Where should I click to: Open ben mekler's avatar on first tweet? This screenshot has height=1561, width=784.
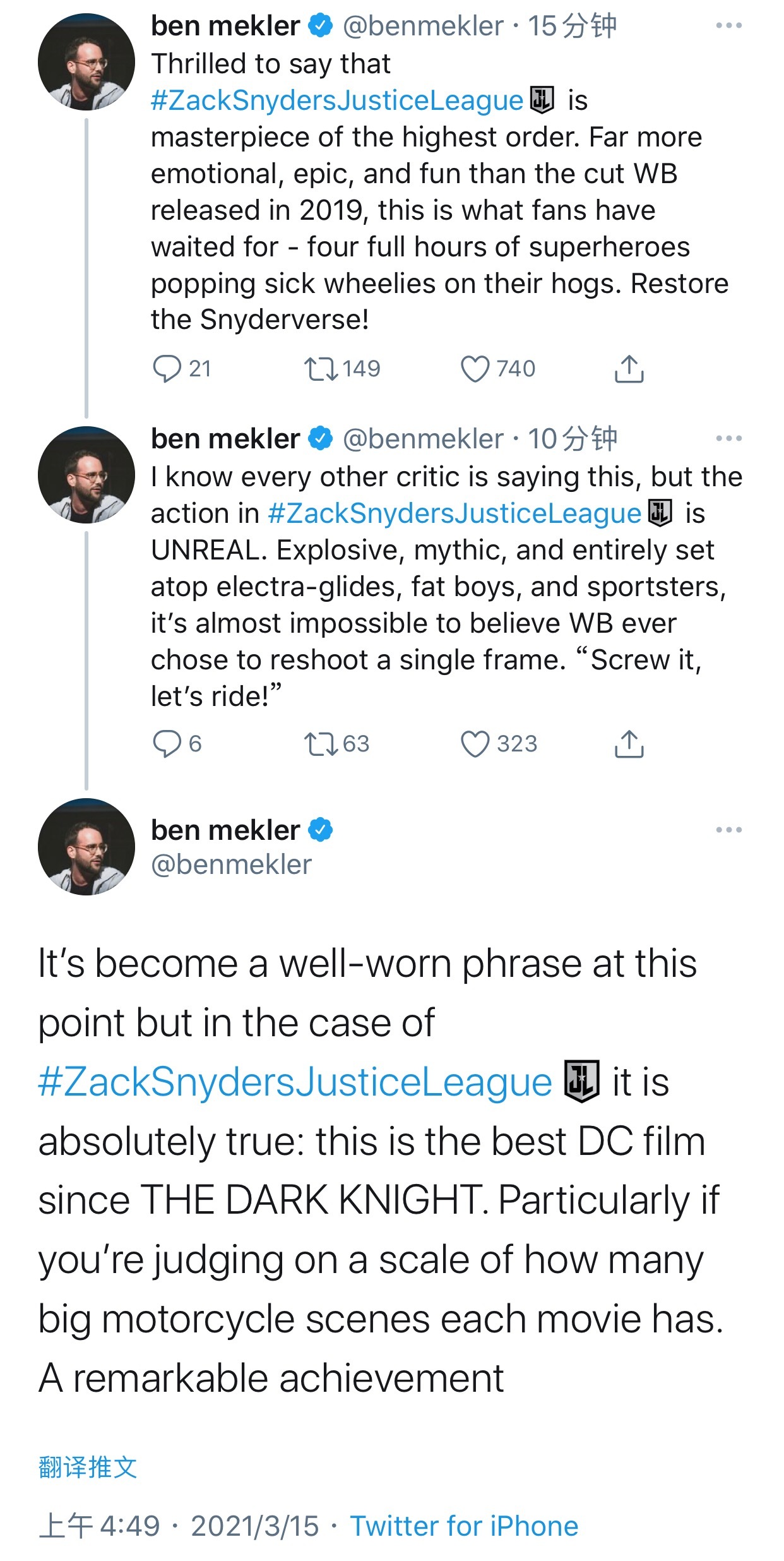86,62
